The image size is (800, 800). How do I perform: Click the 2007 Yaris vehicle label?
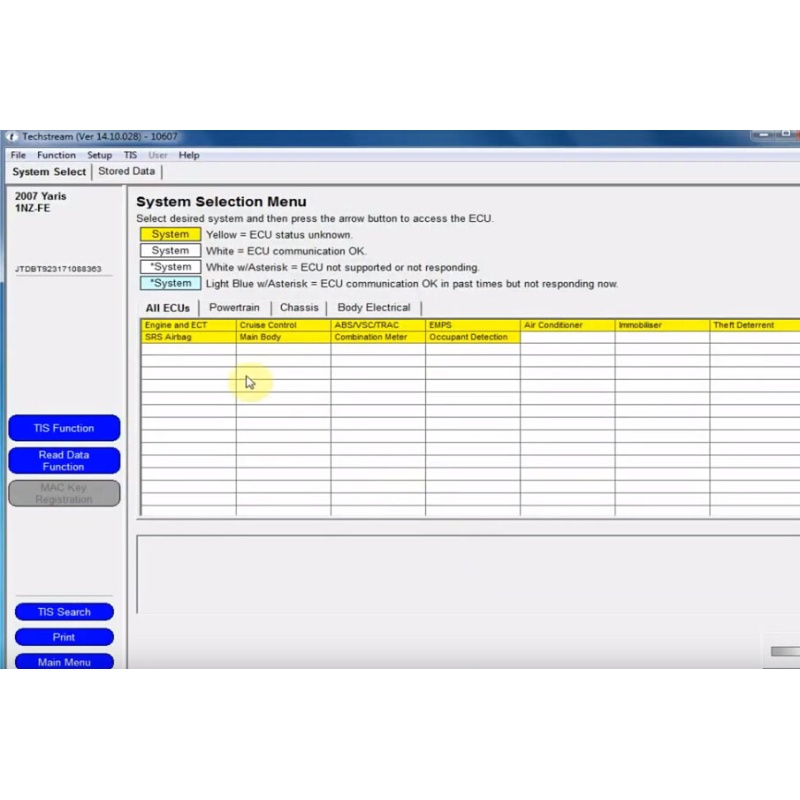pos(40,196)
